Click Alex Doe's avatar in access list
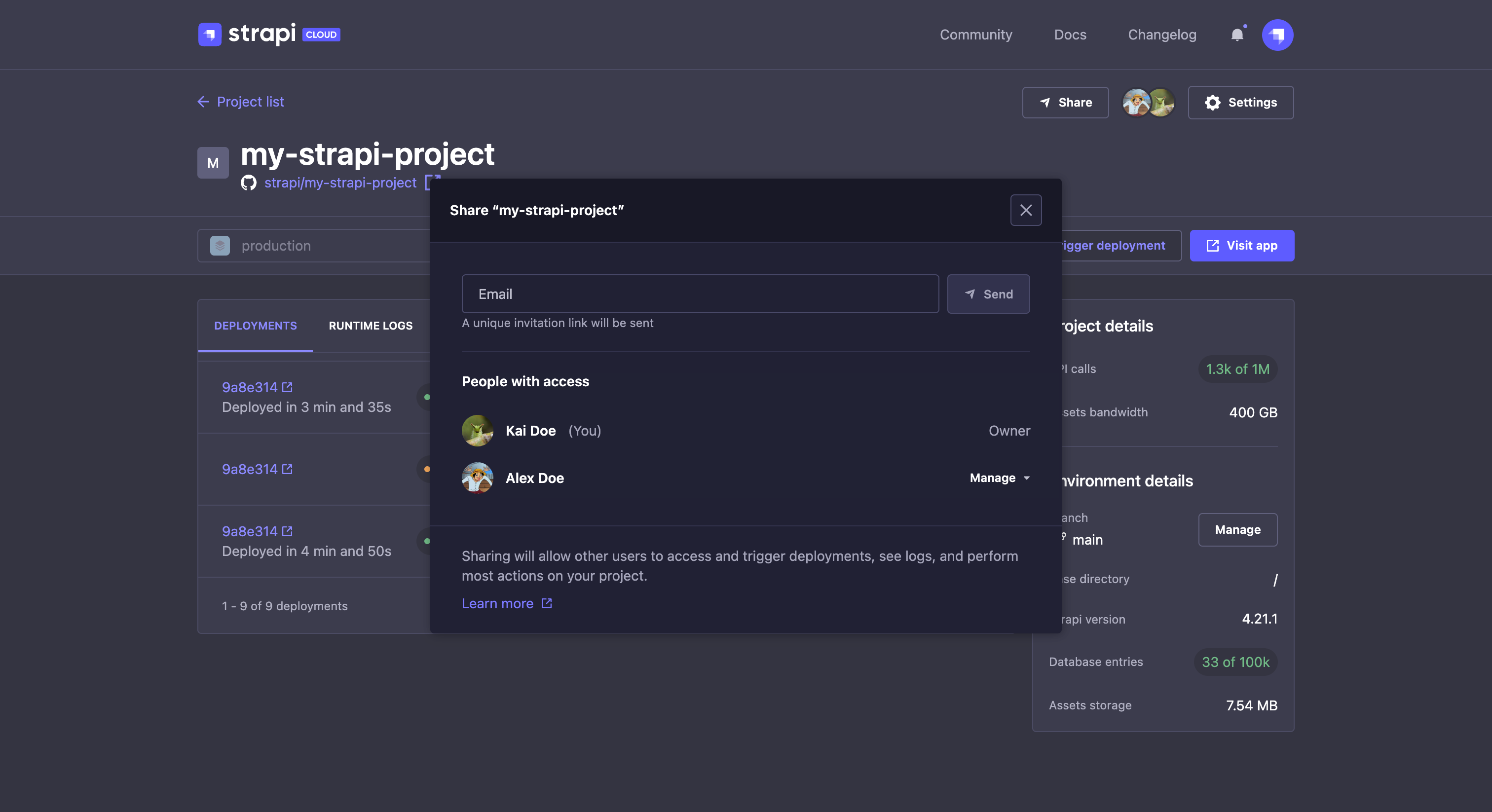Viewport: 1492px width, 812px height. point(477,478)
